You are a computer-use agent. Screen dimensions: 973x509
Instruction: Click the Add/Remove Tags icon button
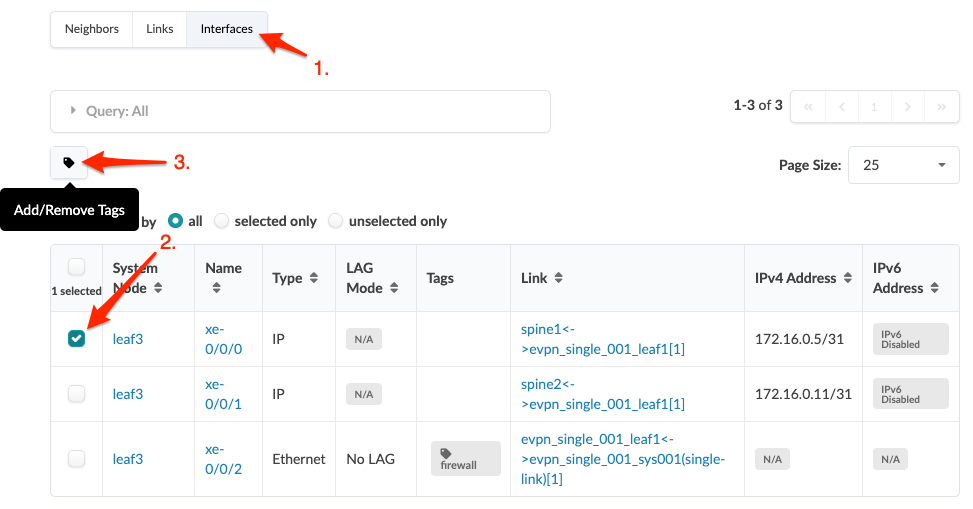pyautogui.click(x=69, y=162)
